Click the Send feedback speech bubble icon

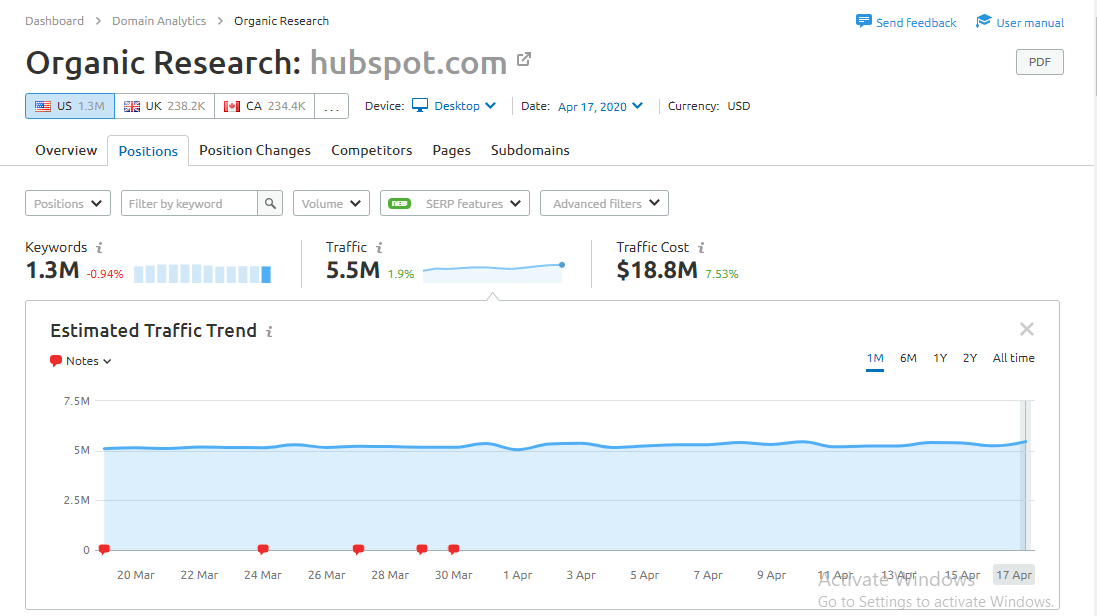pos(863,21)
